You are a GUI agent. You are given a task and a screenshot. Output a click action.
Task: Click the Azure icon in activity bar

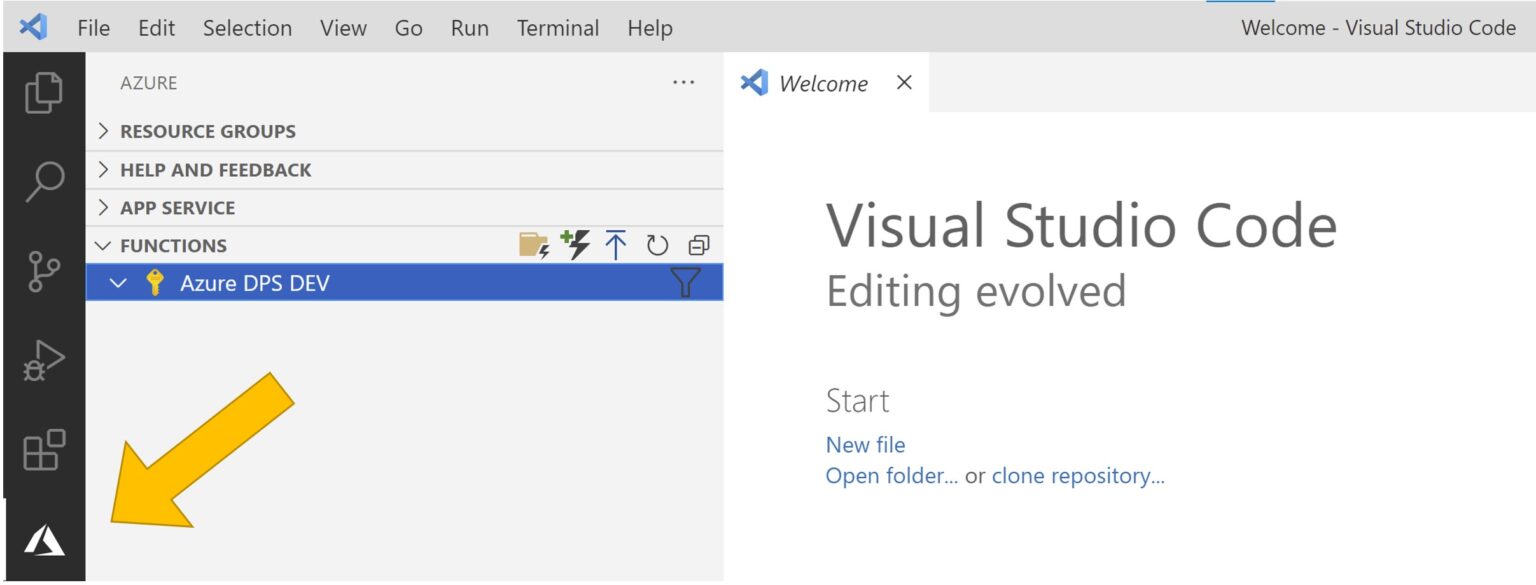(43, 541)
